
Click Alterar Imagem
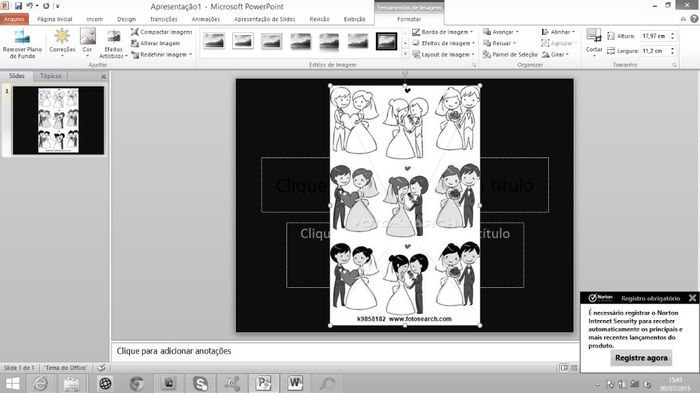click(x=156, y=43)
